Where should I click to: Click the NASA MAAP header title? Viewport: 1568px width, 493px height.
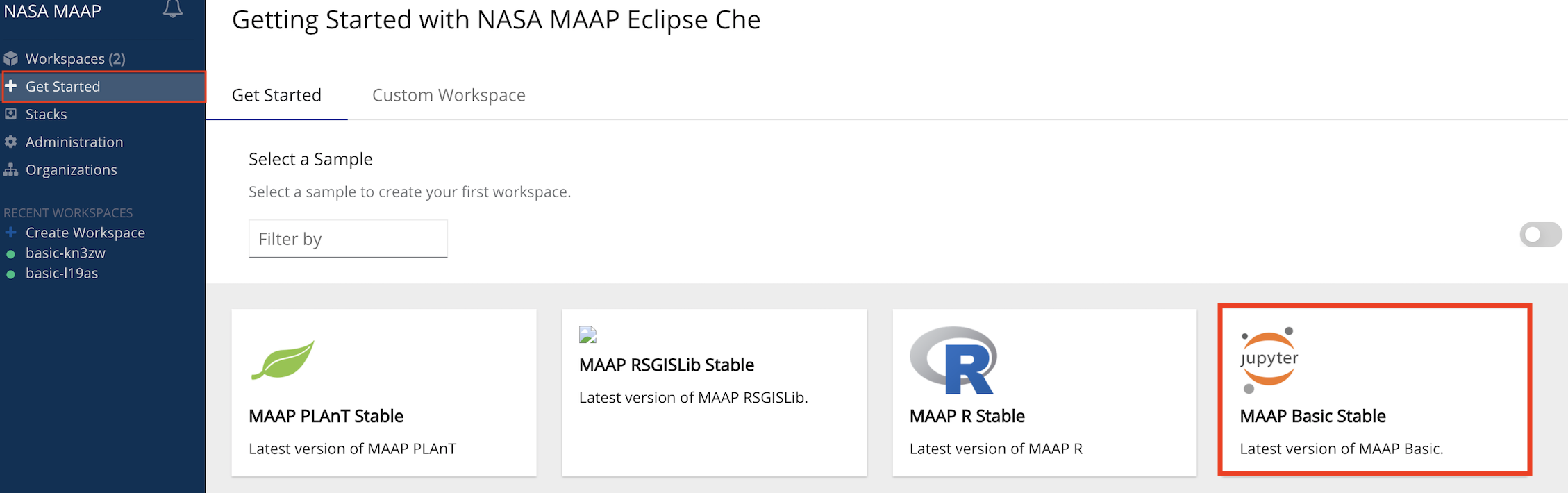(x=53, y=11)
